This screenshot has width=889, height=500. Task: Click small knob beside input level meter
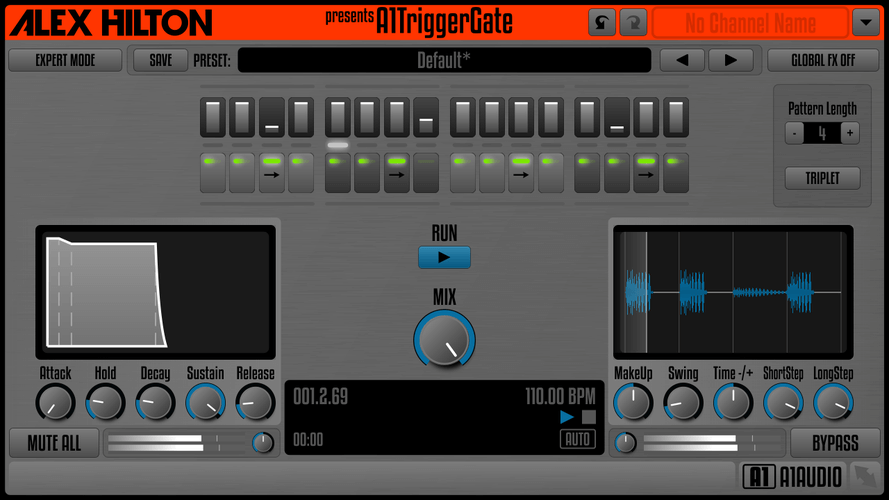pyautogui.click(x=263, y=443)
